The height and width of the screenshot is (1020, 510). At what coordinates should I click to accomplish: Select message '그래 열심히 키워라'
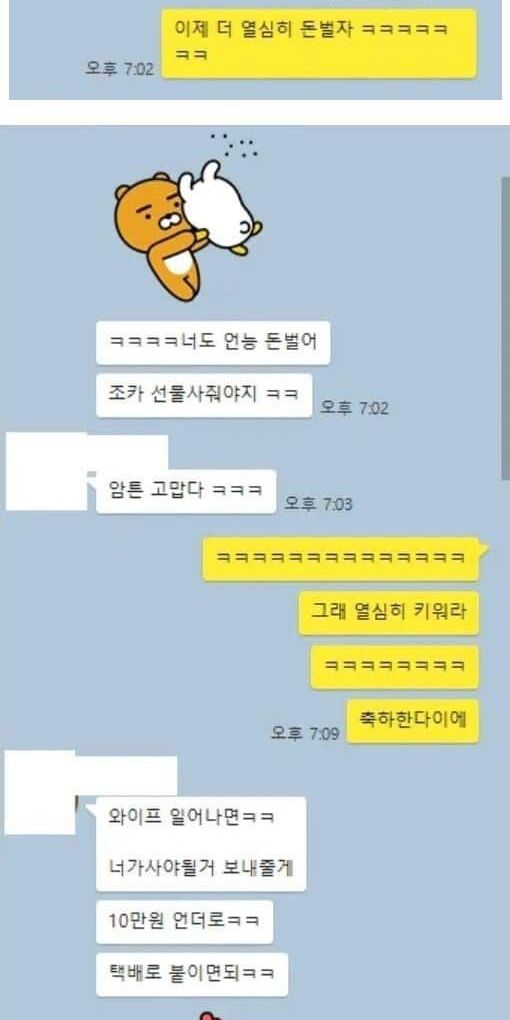click(388, 613)
